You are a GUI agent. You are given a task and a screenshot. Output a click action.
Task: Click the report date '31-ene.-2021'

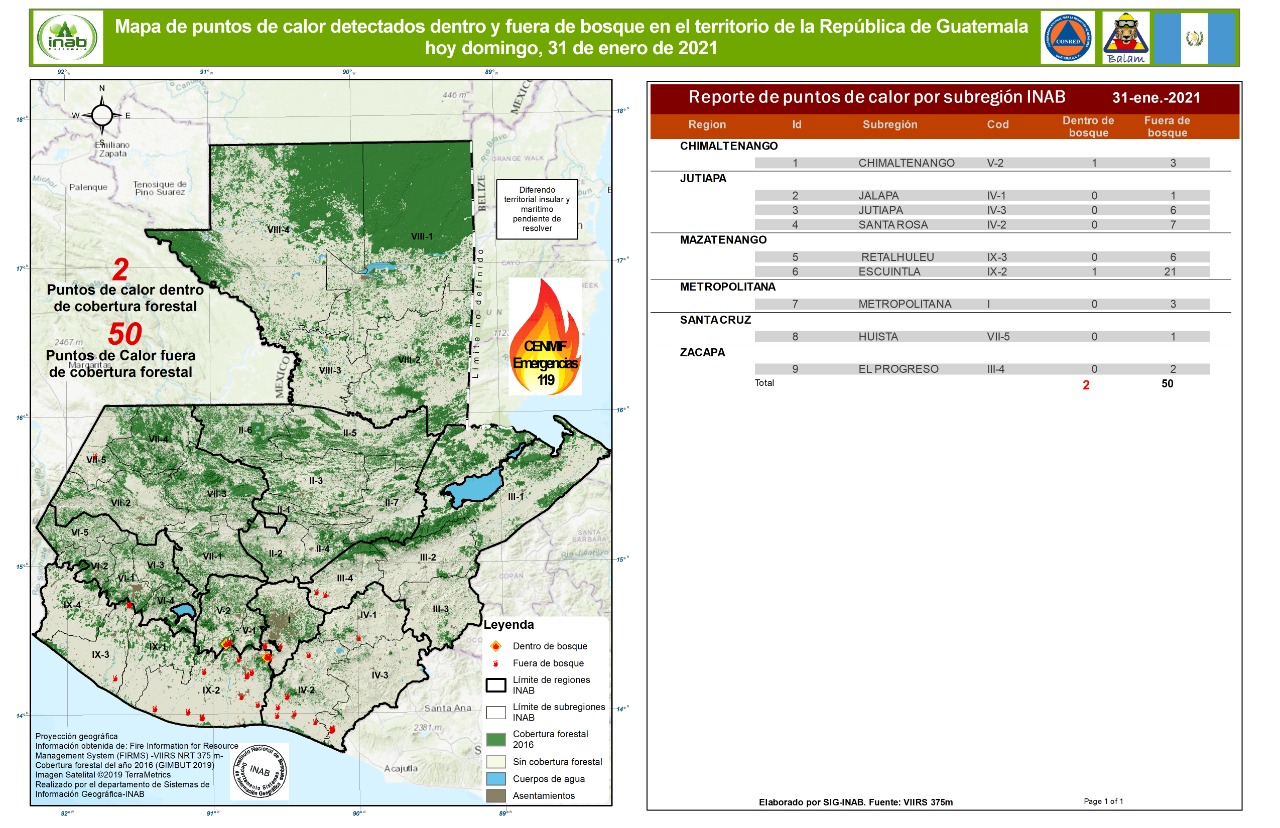click(x=1156, y=99)
